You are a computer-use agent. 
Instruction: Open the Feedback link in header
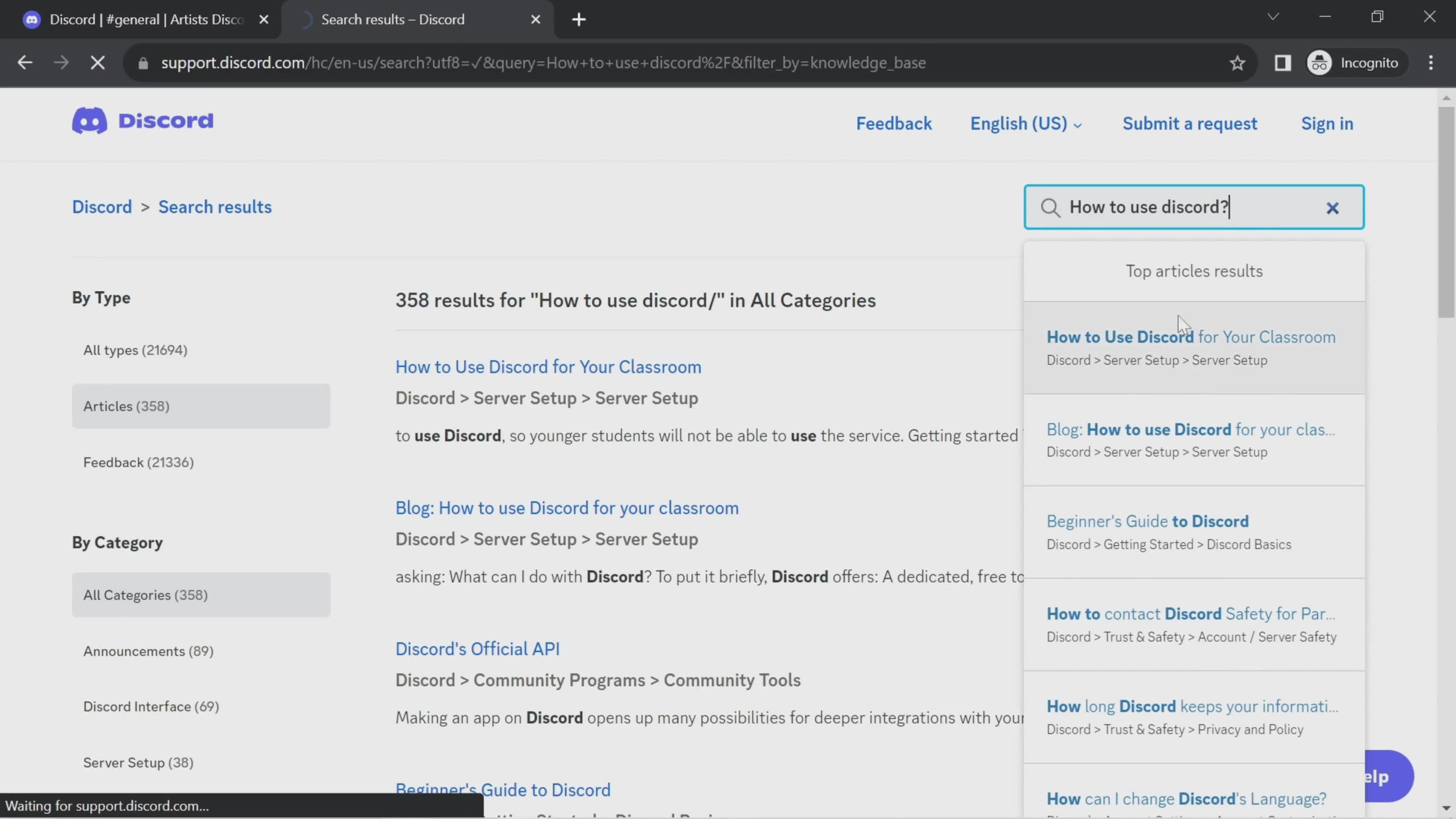(894, 124)
